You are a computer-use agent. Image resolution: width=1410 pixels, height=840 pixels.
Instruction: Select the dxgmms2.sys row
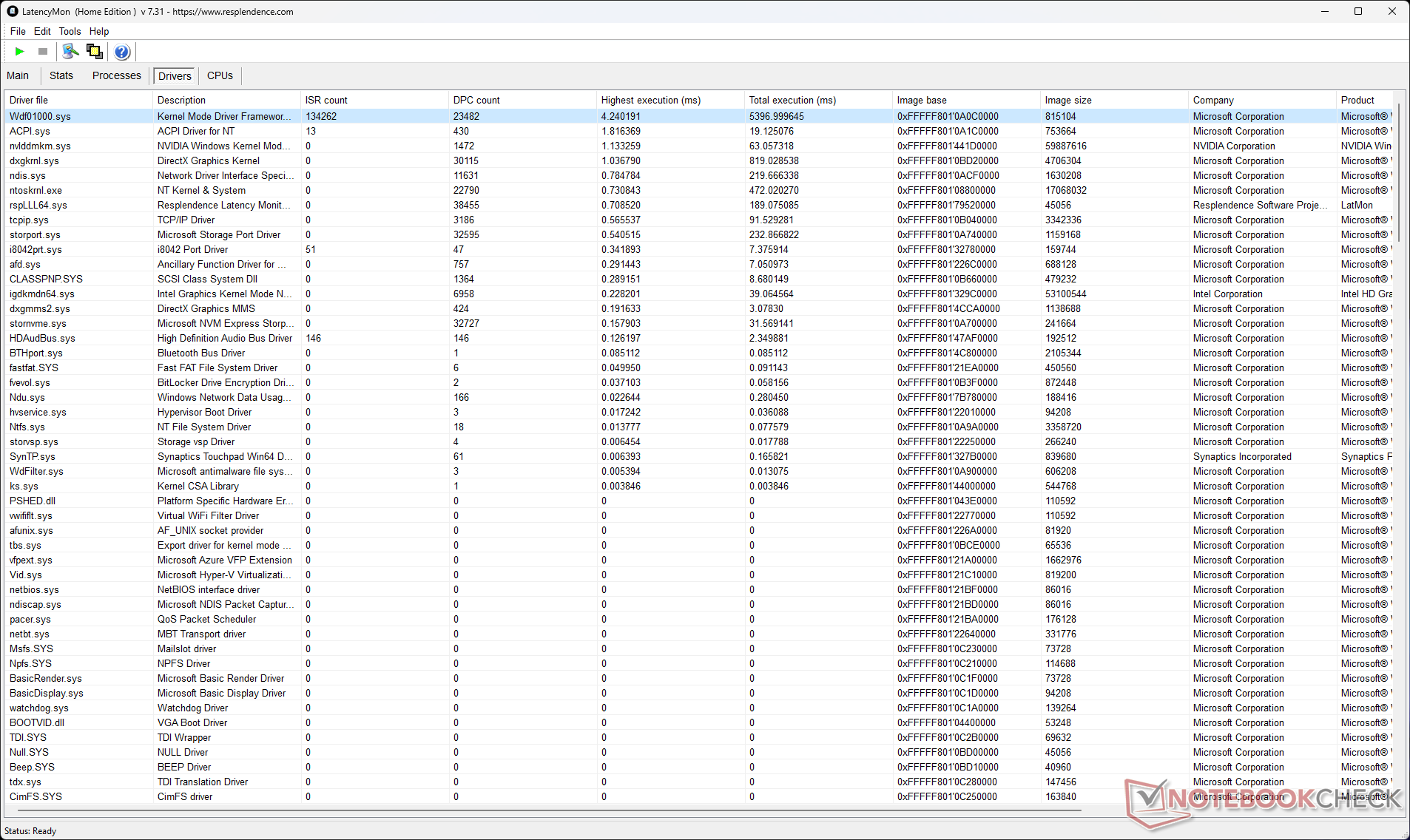click(x=699, y=308)
